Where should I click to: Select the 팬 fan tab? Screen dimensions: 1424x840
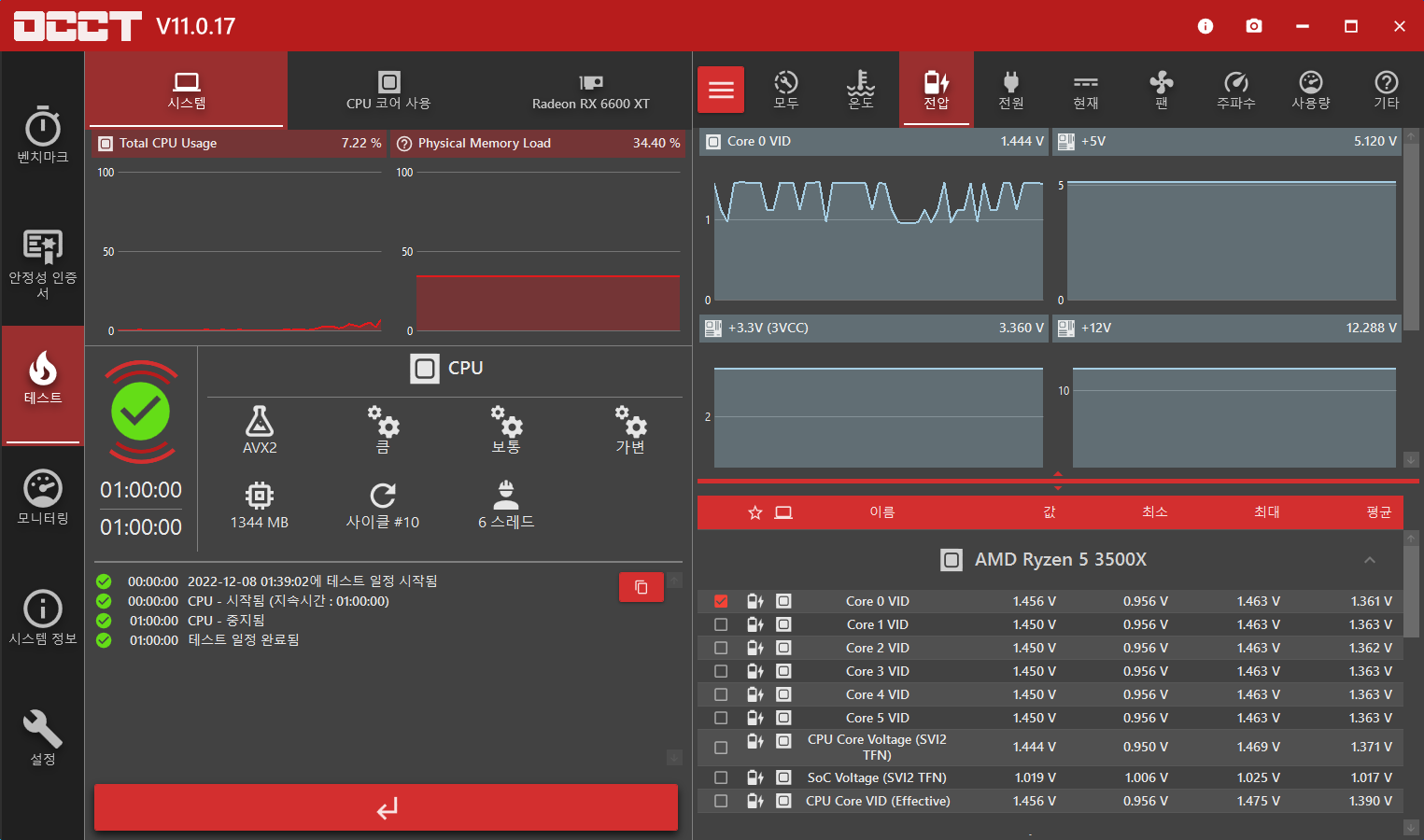1162,90
